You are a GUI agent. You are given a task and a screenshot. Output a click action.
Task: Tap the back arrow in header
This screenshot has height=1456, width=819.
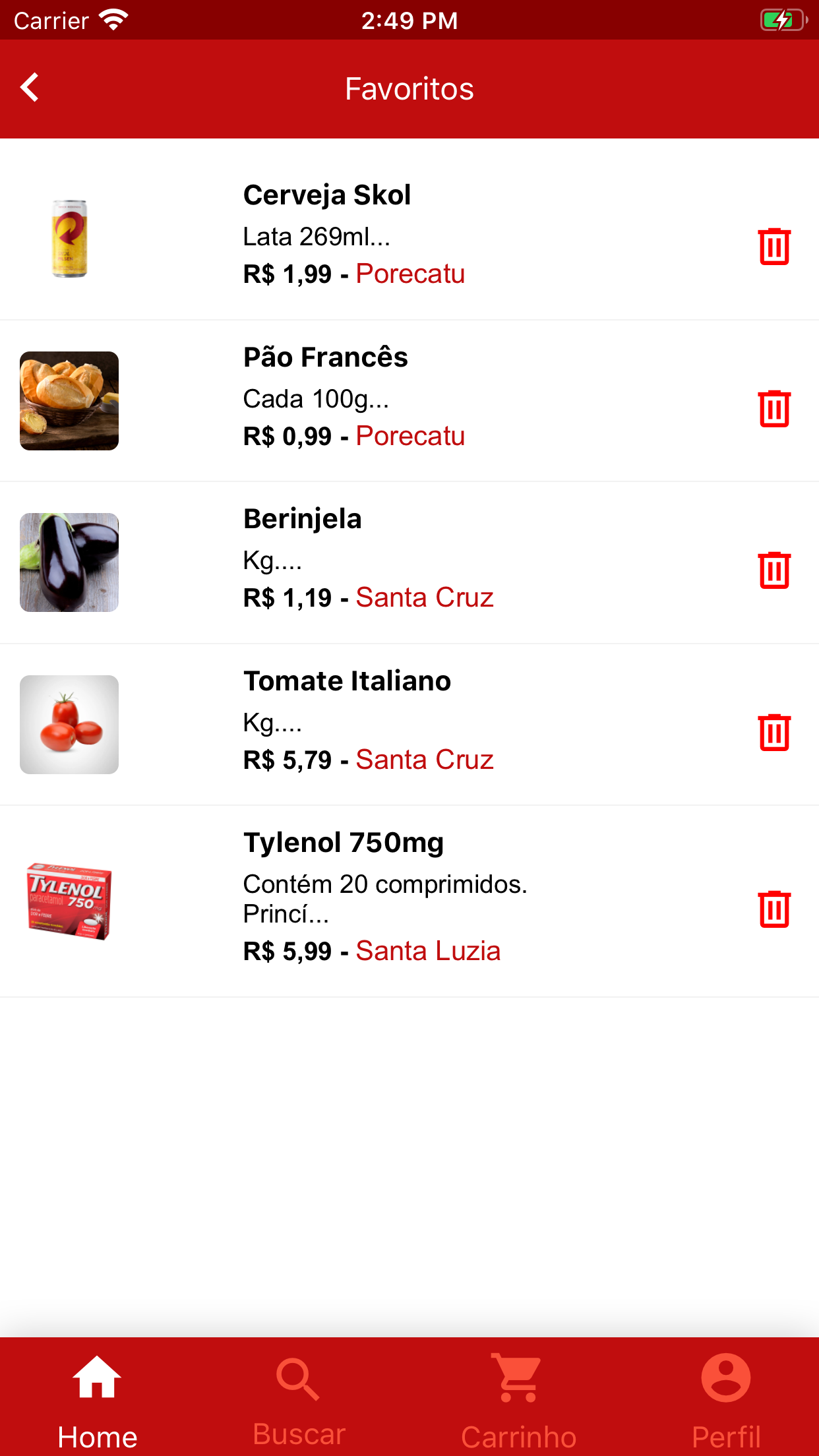coord(30,88)
